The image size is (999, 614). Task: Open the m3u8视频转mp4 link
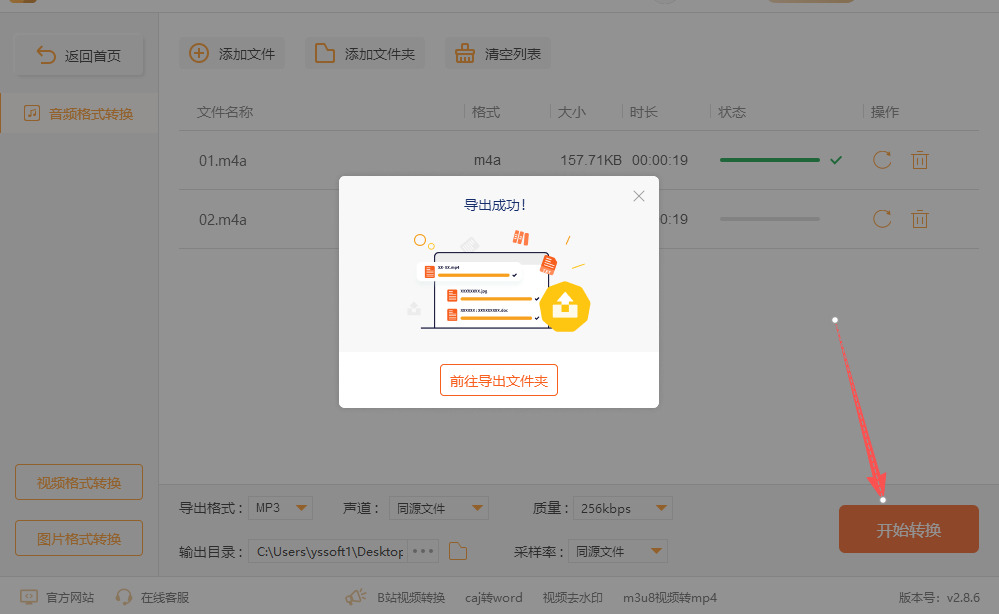(670, 597)
